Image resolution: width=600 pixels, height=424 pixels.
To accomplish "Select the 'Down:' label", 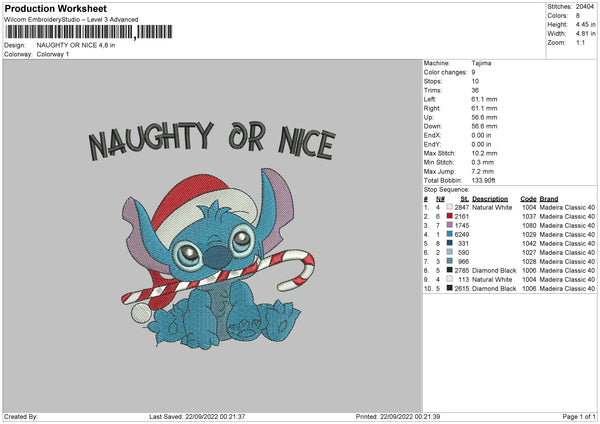I will pyautogui.click(x=432, y=126).
